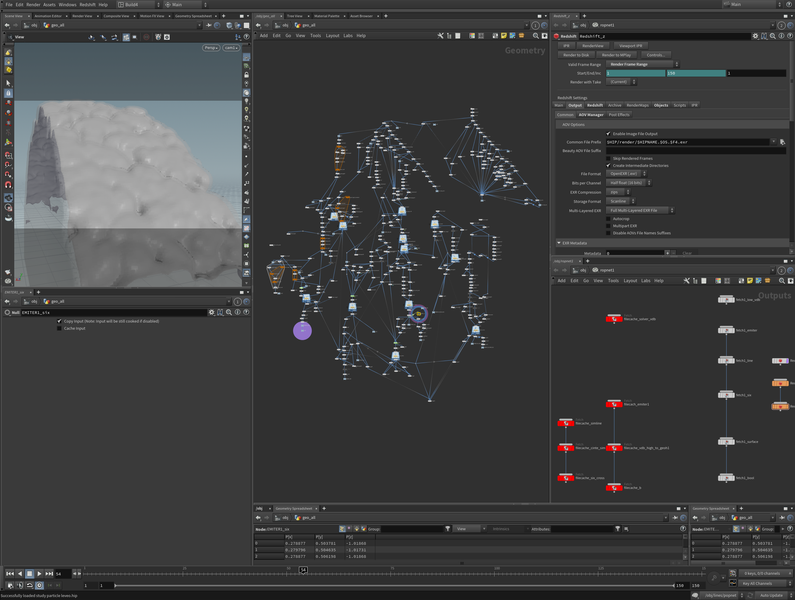Switch to the Redshift settings tab
The height and width of the screenshot is (600, 795).
(595, 105)
